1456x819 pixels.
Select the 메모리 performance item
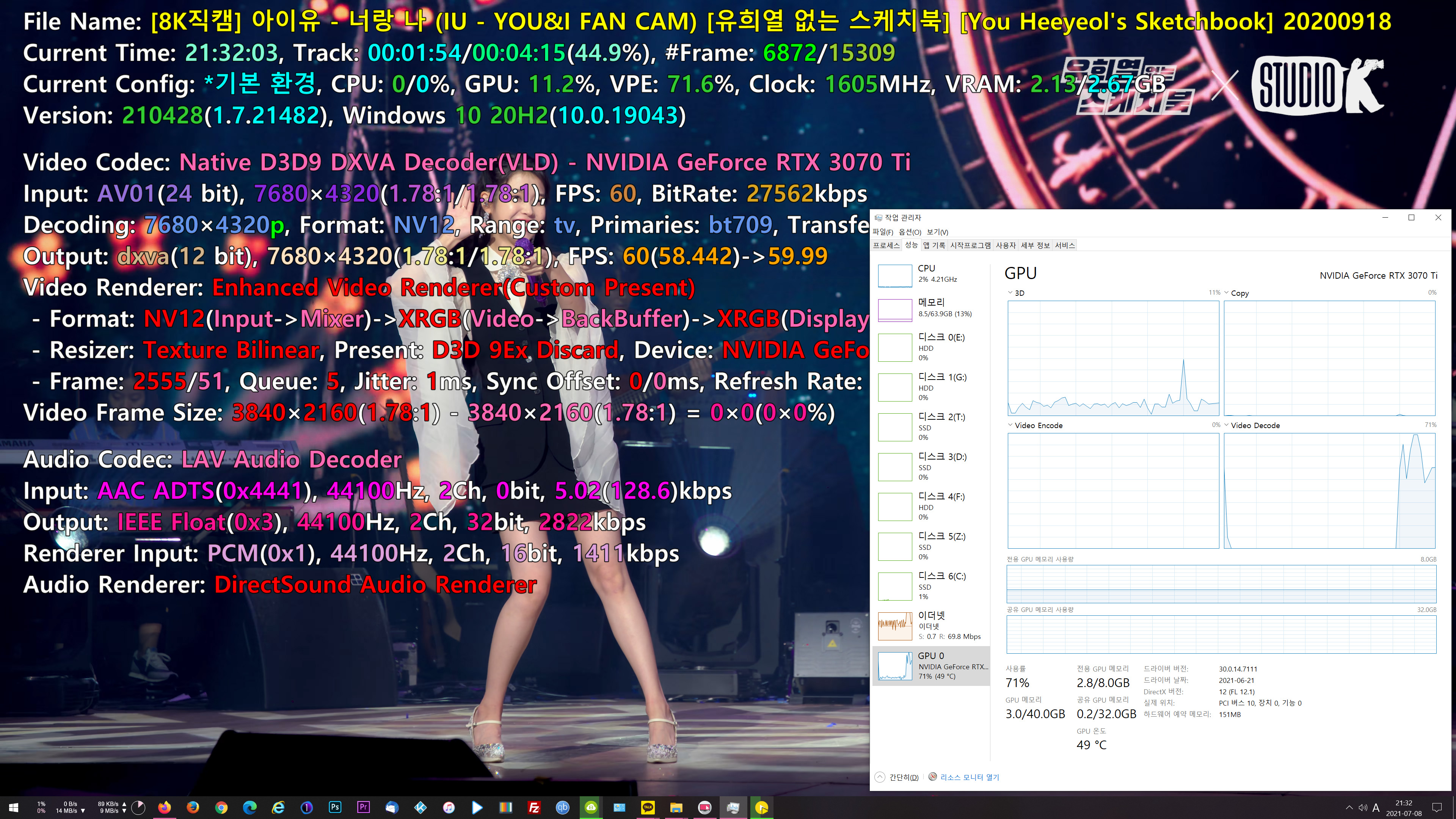click(932, 308)
